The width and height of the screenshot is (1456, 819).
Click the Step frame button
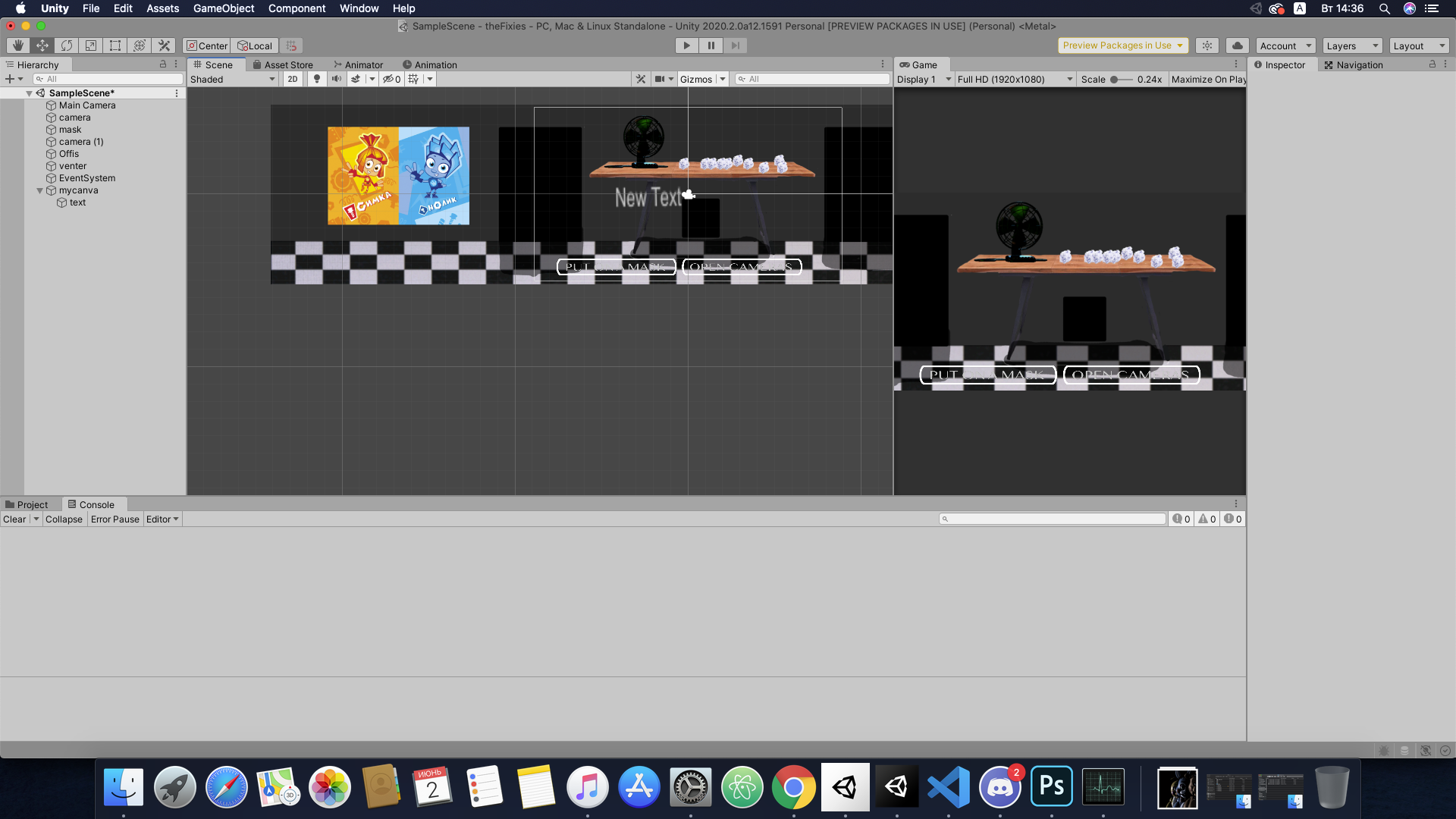735,45
